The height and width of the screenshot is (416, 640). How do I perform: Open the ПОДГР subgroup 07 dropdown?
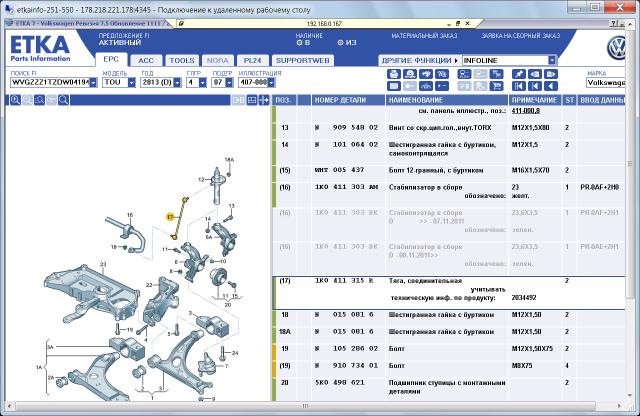pos(229,82)
